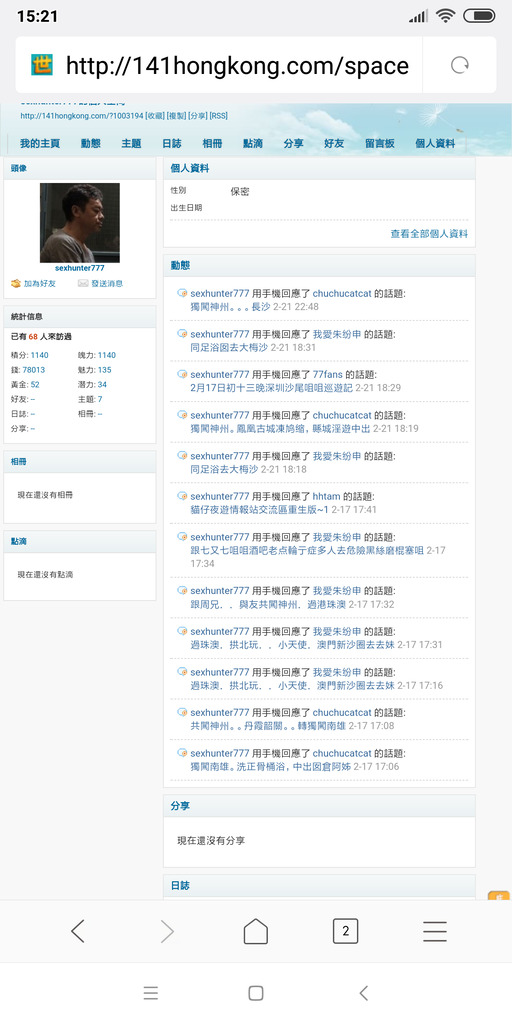Go back with browser back arrow

[x=78, y=931]
